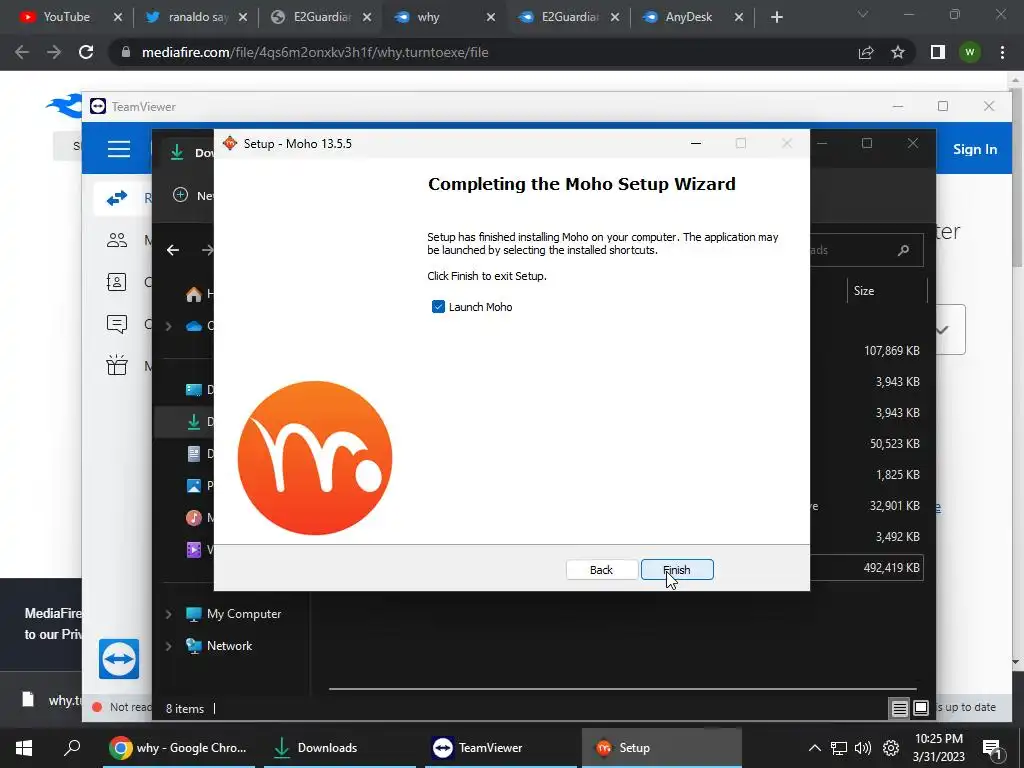Expand My Computer in explorer tree

tap(168, 614)
